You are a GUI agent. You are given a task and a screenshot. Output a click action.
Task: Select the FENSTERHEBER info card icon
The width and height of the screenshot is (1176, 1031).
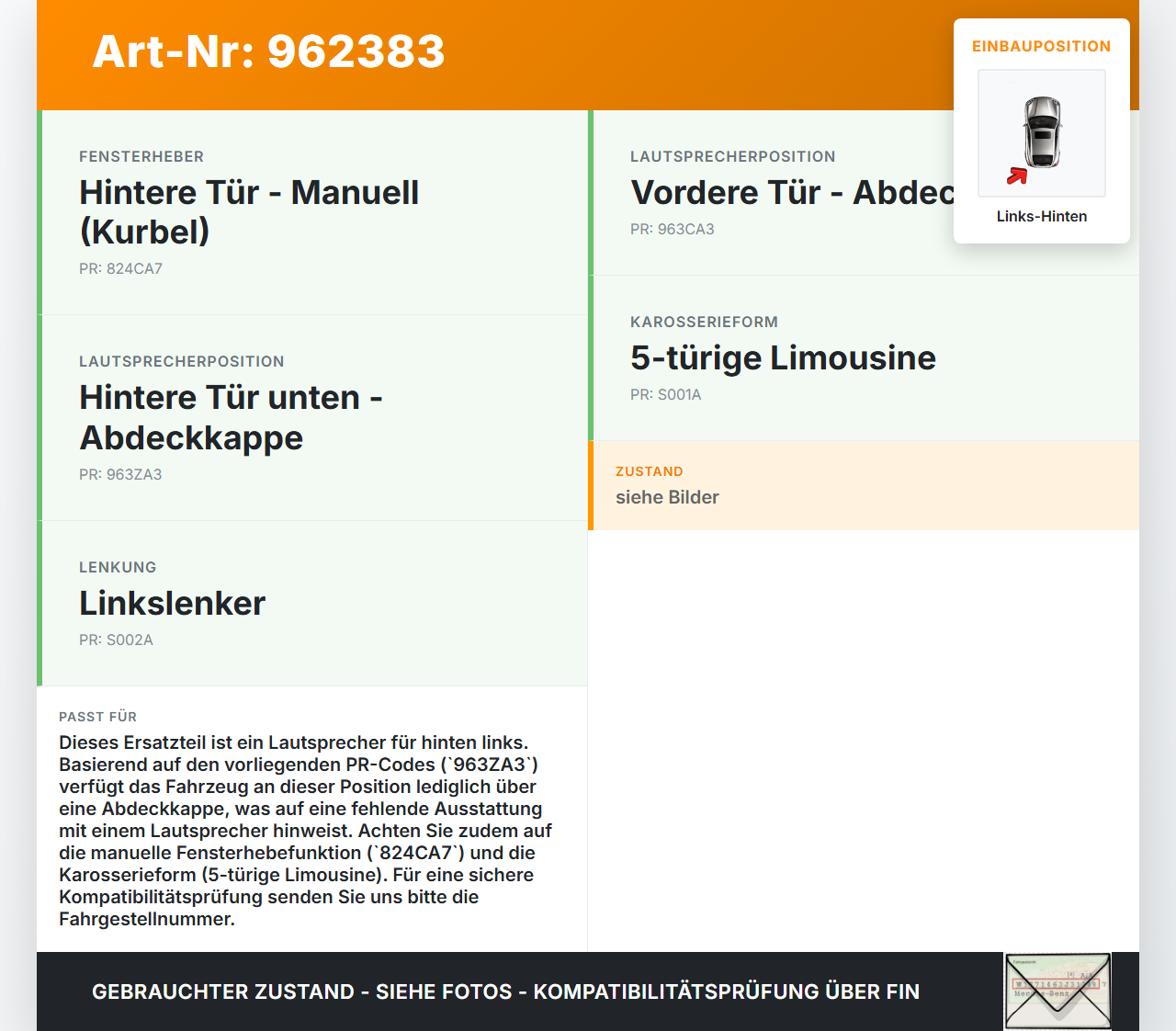(312, 210)
